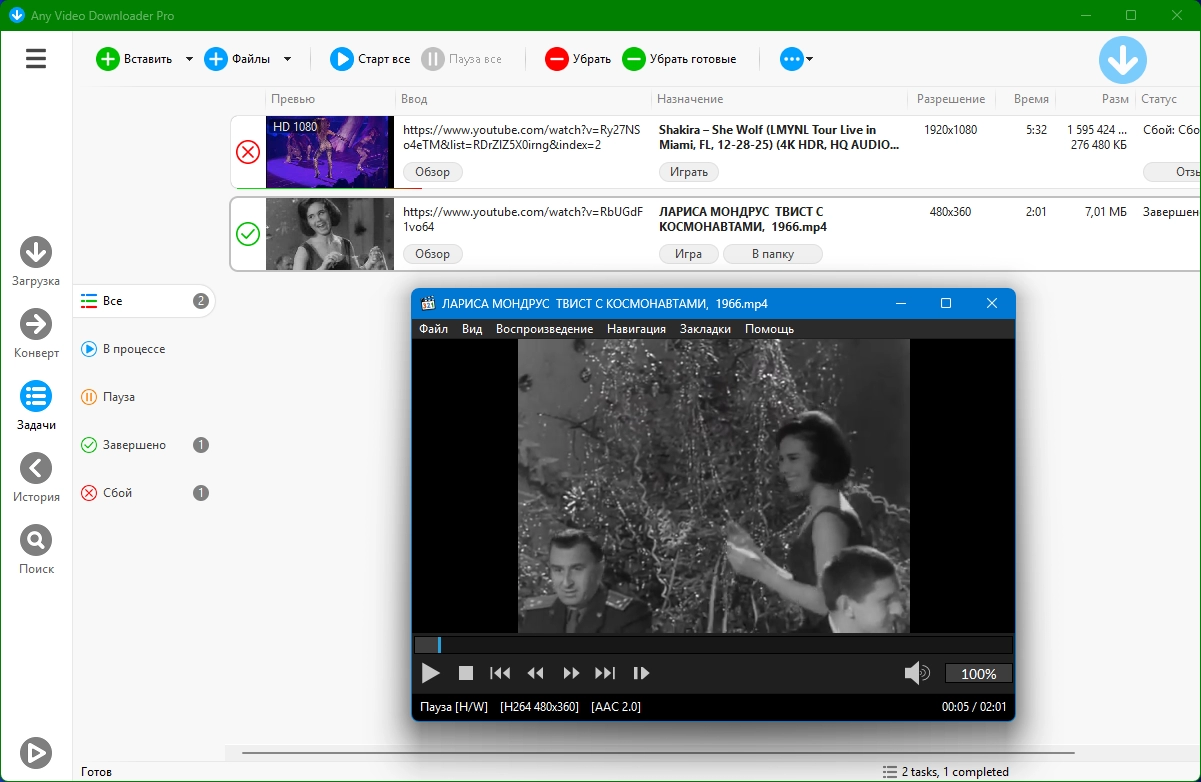Open the Поиск section in the sidebar
Image resolution: width=1201 pixels, height=782 pixels.
tap(36, 550)
